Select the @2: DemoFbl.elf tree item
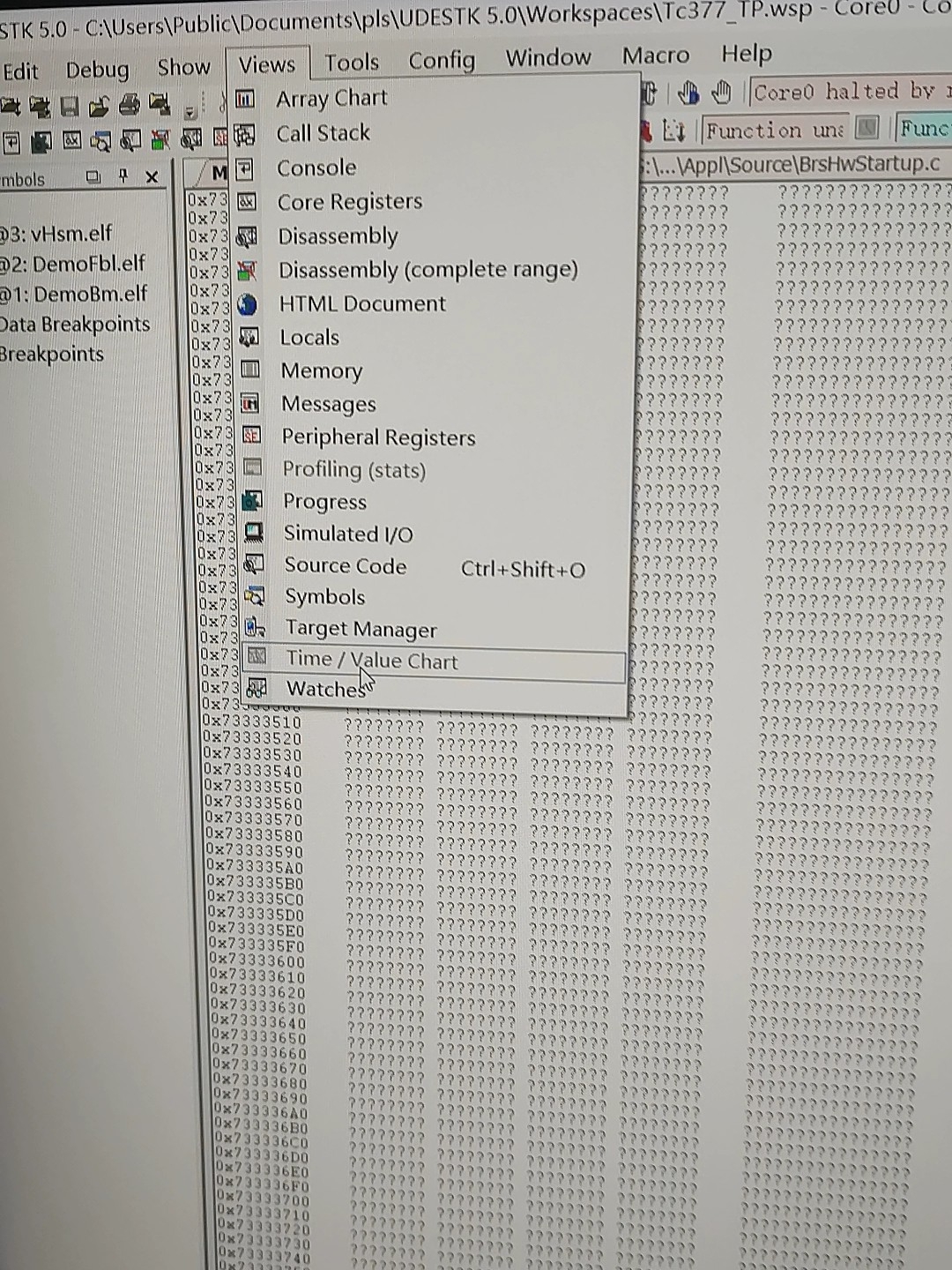The width and height of the screenshot is (952, 1270). click(72, 264)
